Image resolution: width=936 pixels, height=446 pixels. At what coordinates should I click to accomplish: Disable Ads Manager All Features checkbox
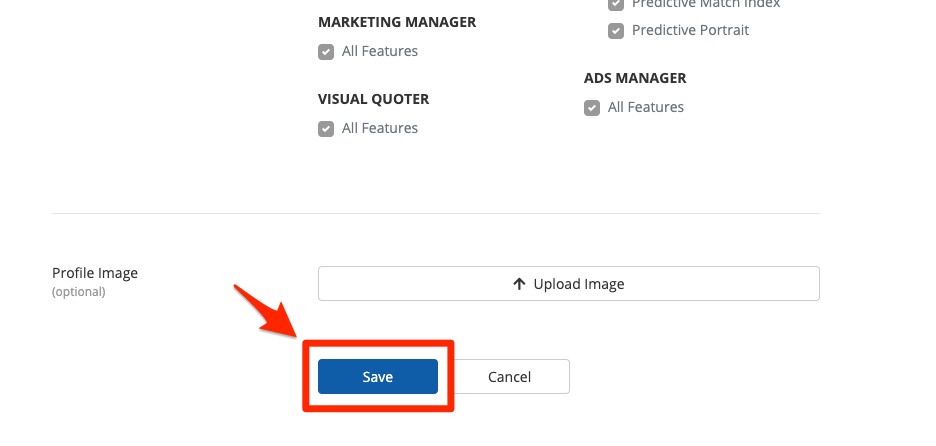(592, 108)
